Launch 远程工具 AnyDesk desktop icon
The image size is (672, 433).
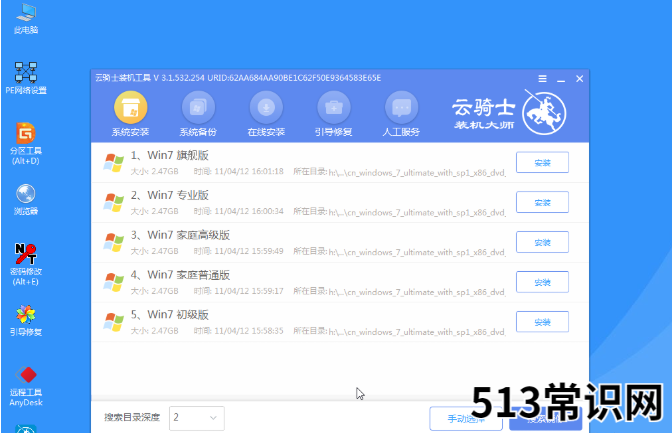26,386
